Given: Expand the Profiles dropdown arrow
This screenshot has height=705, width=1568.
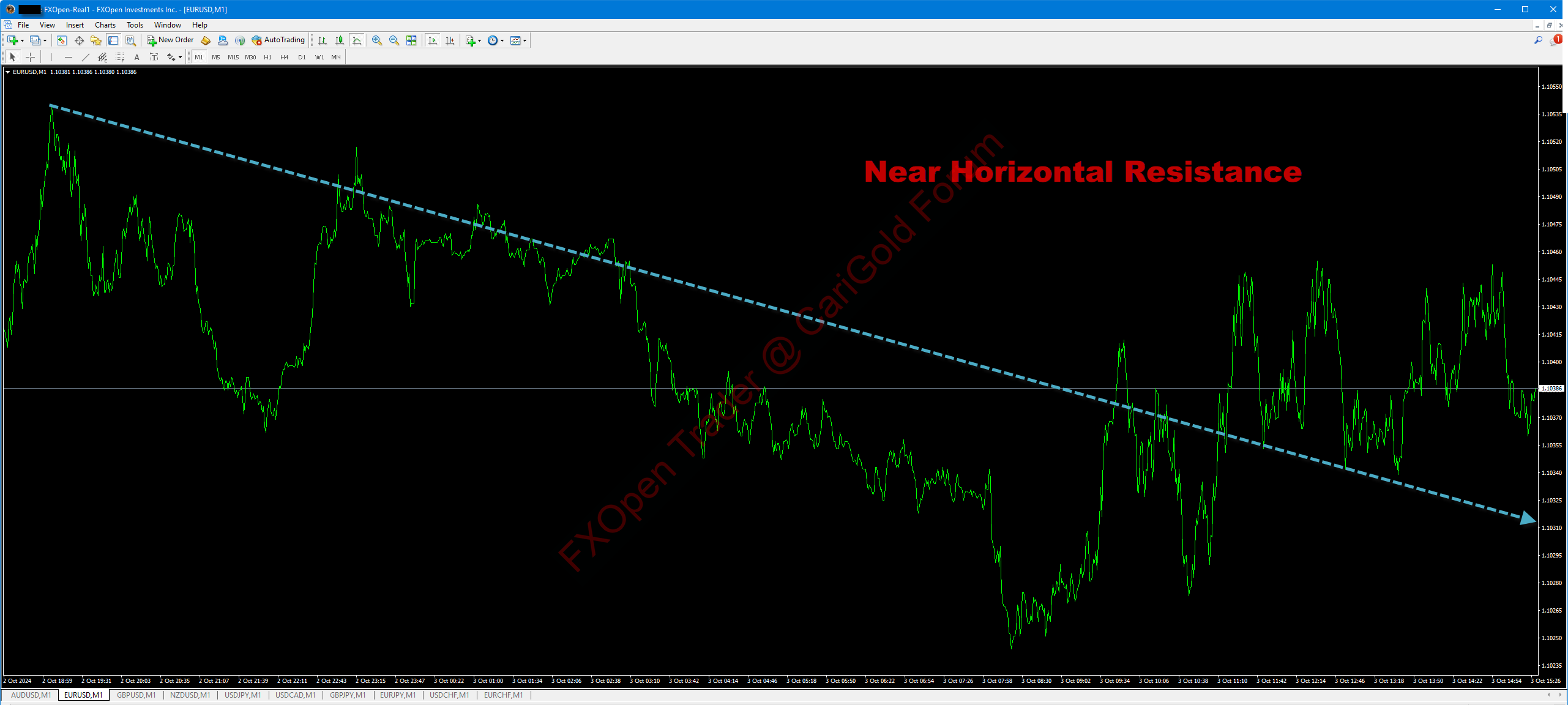Looking at the screenshot, I should pyautogui.click(x=45, y=40).
